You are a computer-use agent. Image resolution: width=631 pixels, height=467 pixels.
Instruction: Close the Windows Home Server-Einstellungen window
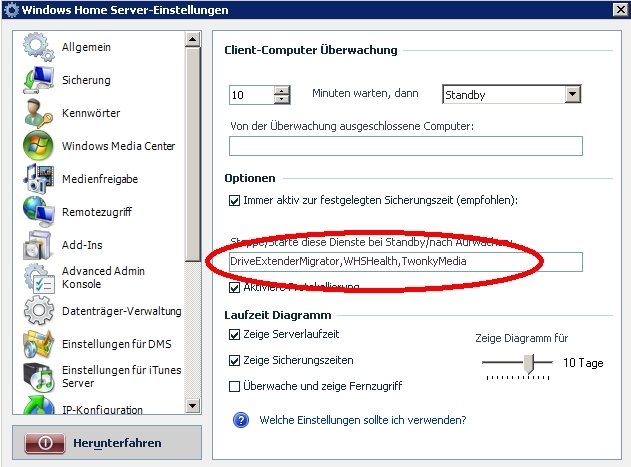pyautogui.click(x=620, y=10)
